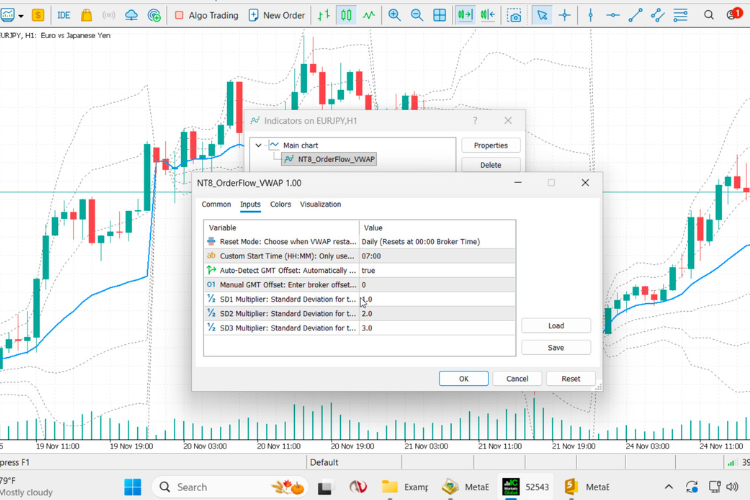Tile chart windows with grid icon
The width and height of the screenshot is (750, 500).
pos(439,15)
